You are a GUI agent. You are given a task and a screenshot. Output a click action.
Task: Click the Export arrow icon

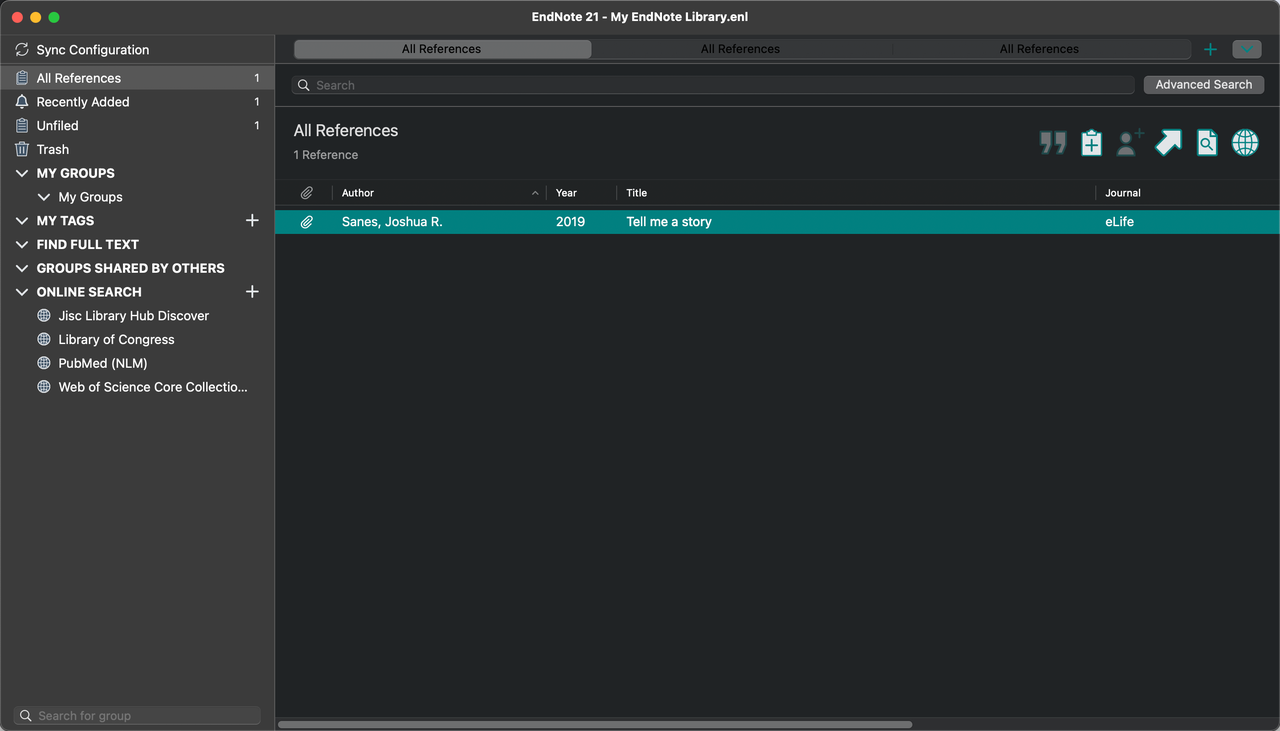(1168, 143)
